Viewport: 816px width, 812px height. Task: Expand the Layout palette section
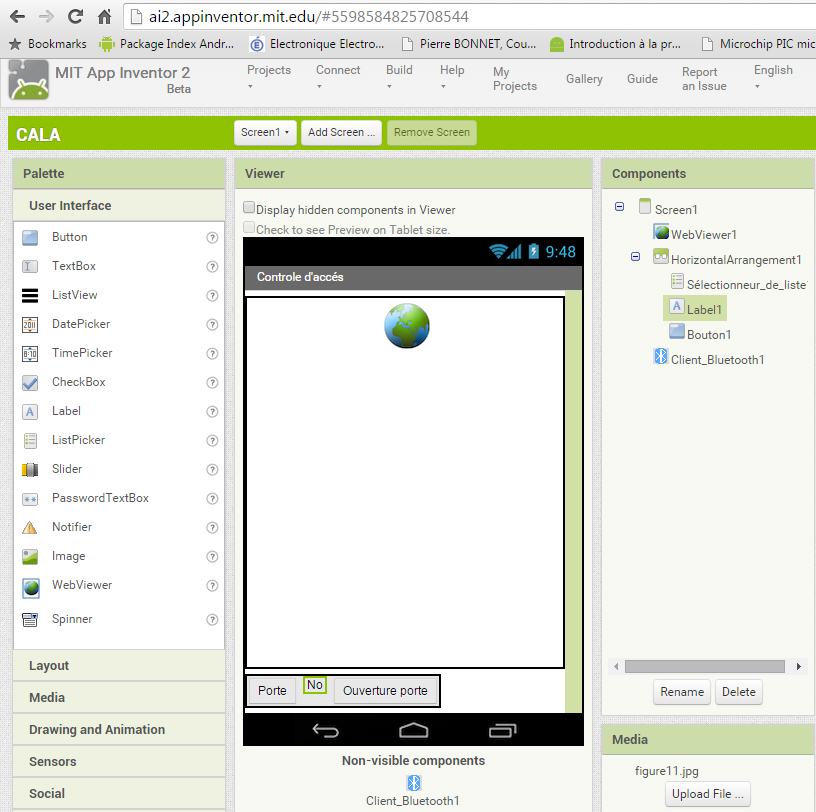pyautogui.click(x=119, y=666)
